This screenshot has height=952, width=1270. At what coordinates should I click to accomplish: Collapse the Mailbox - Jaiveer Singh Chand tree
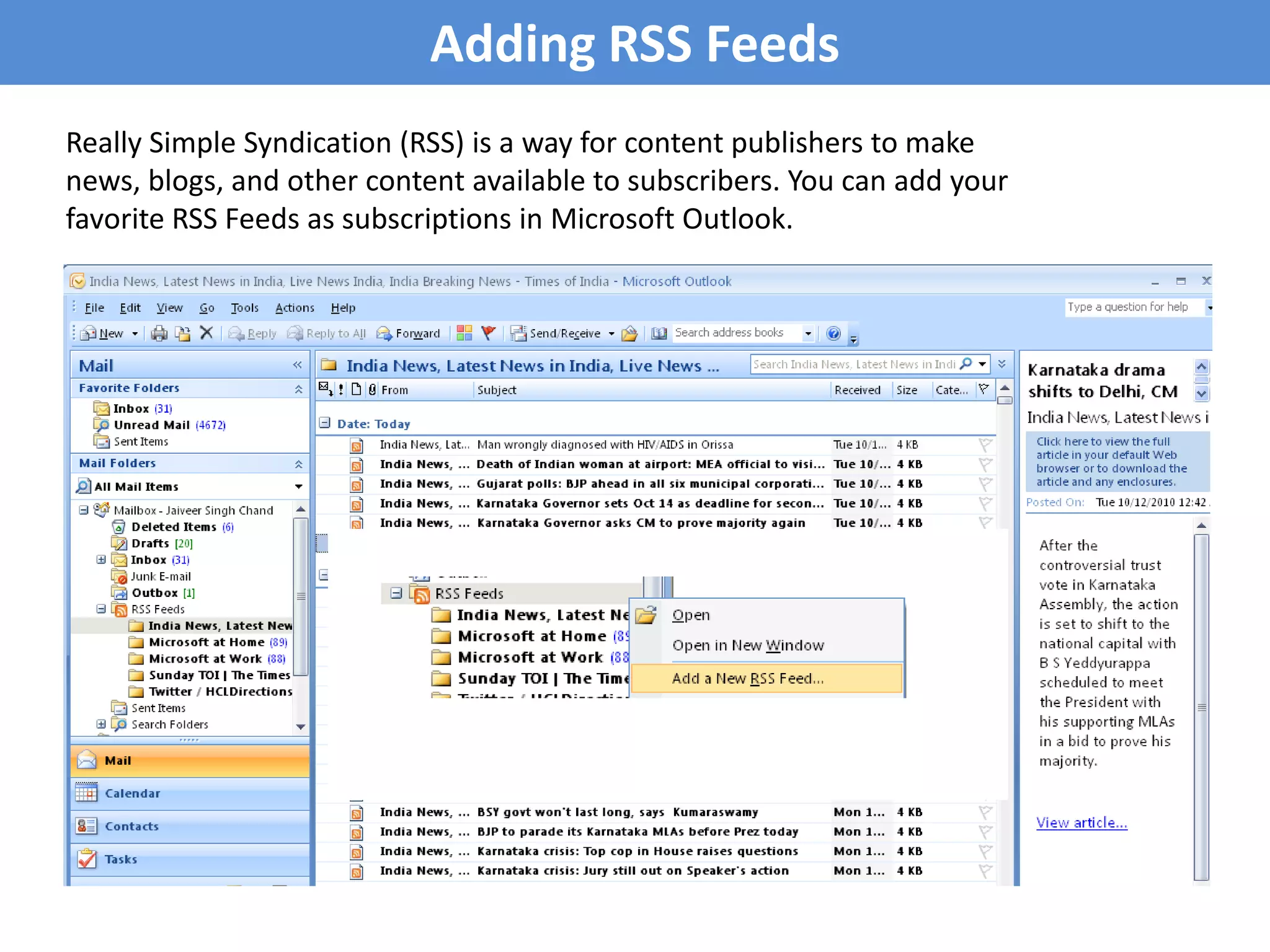tap(84, 510)
